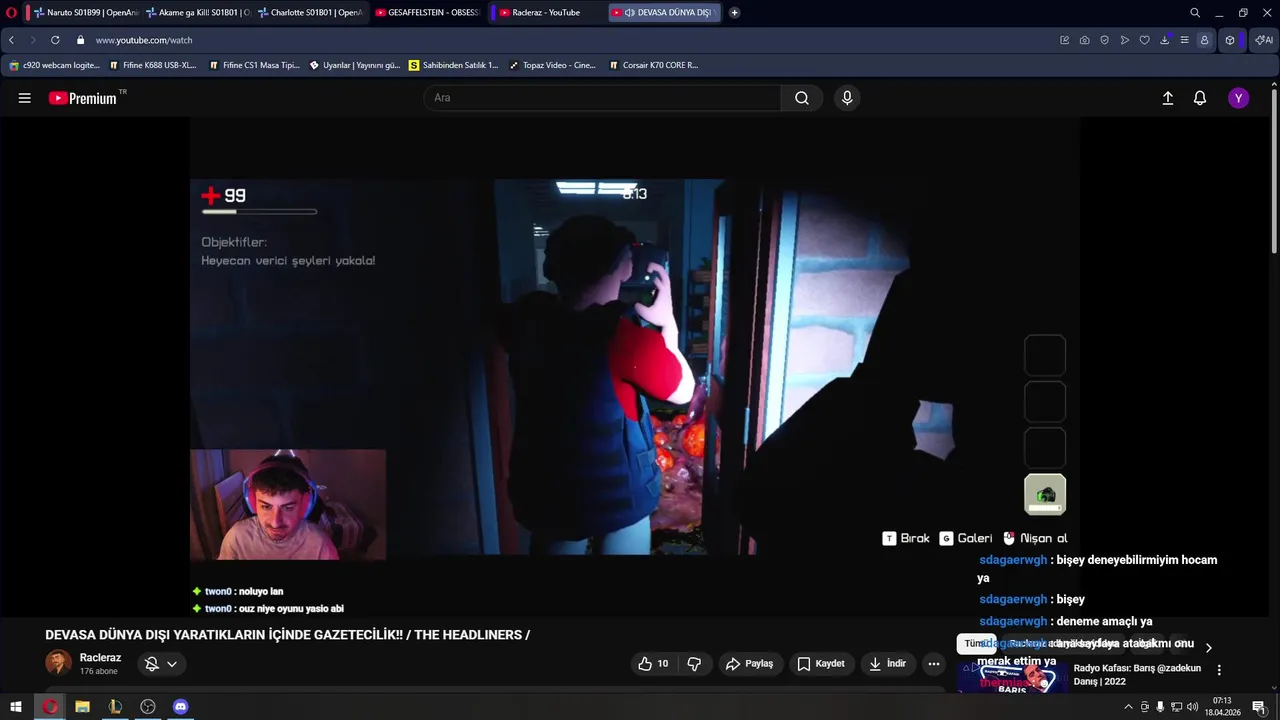Open c920 webcam logite bookmark
This screenshot has height=720, width=1280.
pos(55,65)
